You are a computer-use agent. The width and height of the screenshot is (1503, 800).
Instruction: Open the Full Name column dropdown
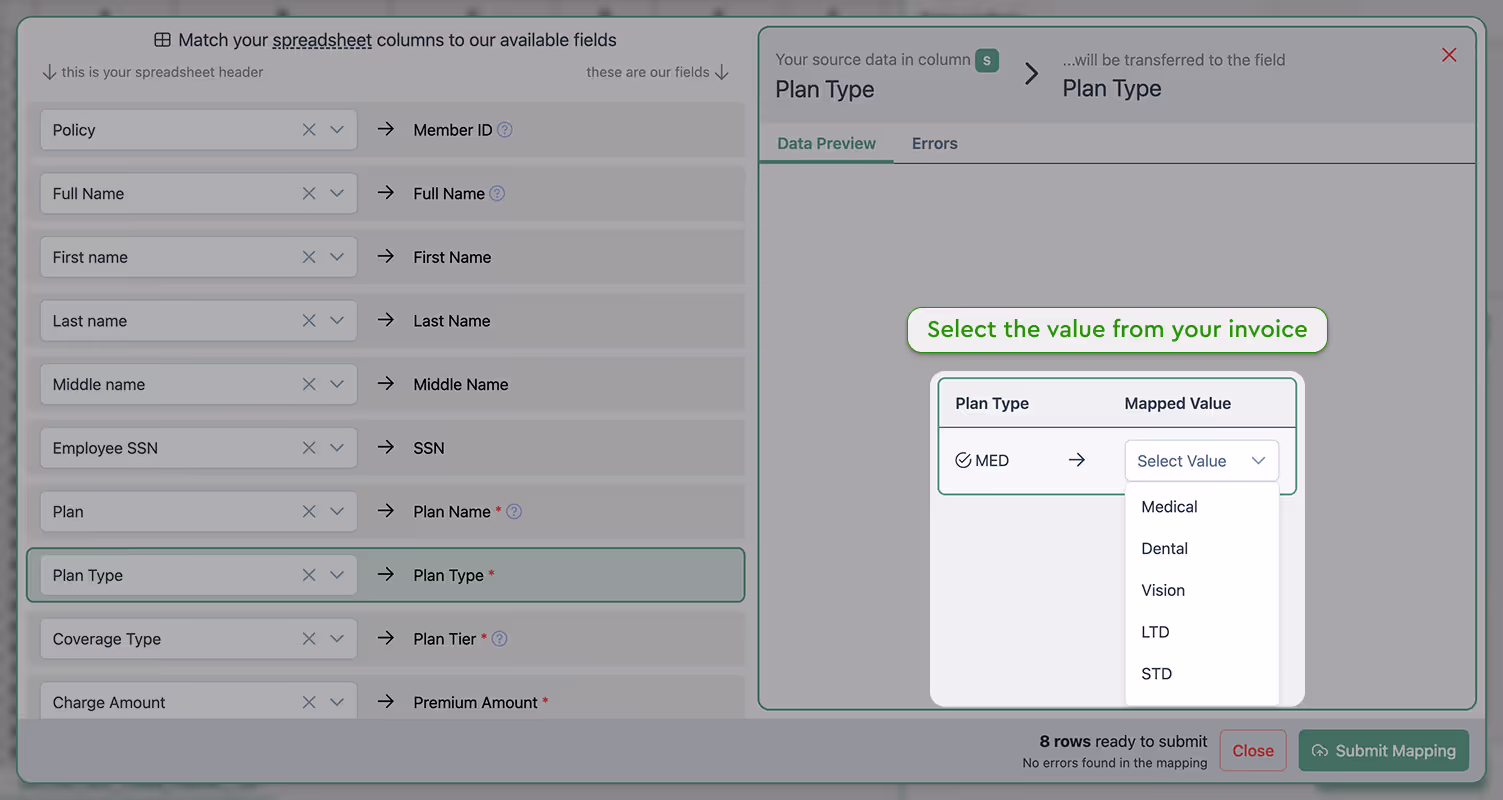point(337,194)
